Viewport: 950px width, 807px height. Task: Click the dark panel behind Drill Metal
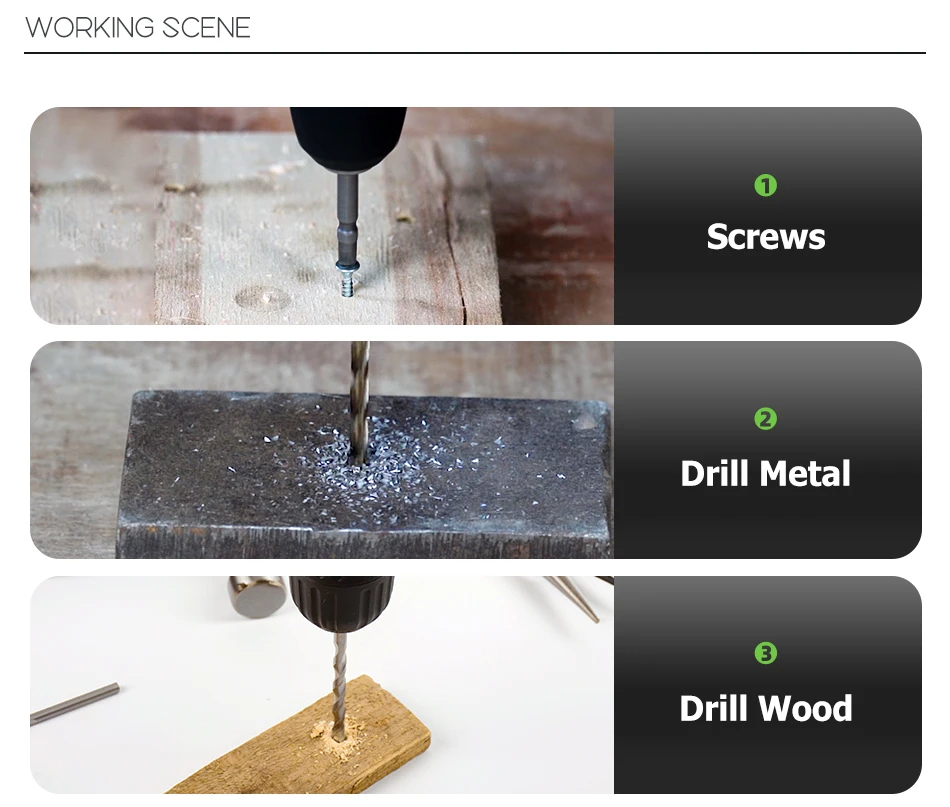pyautogui.click(x=768, y=450)
